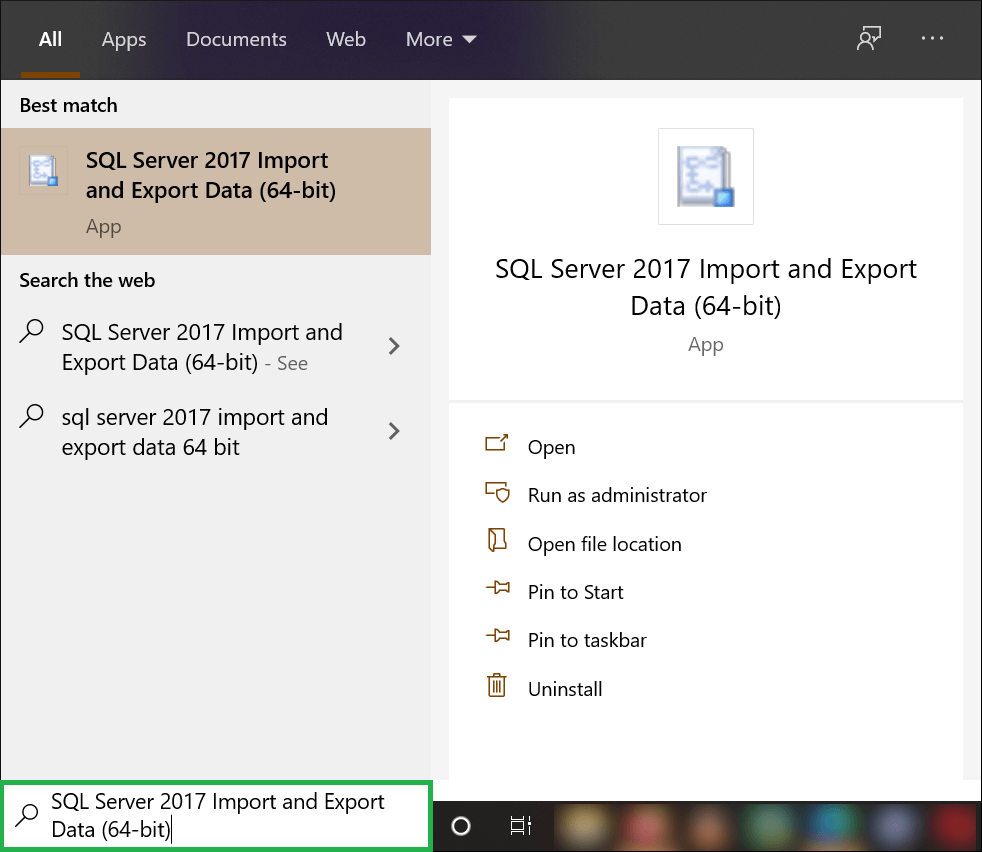Expand arrow for lowercase sql server suggestion

[x=393, y=431]
